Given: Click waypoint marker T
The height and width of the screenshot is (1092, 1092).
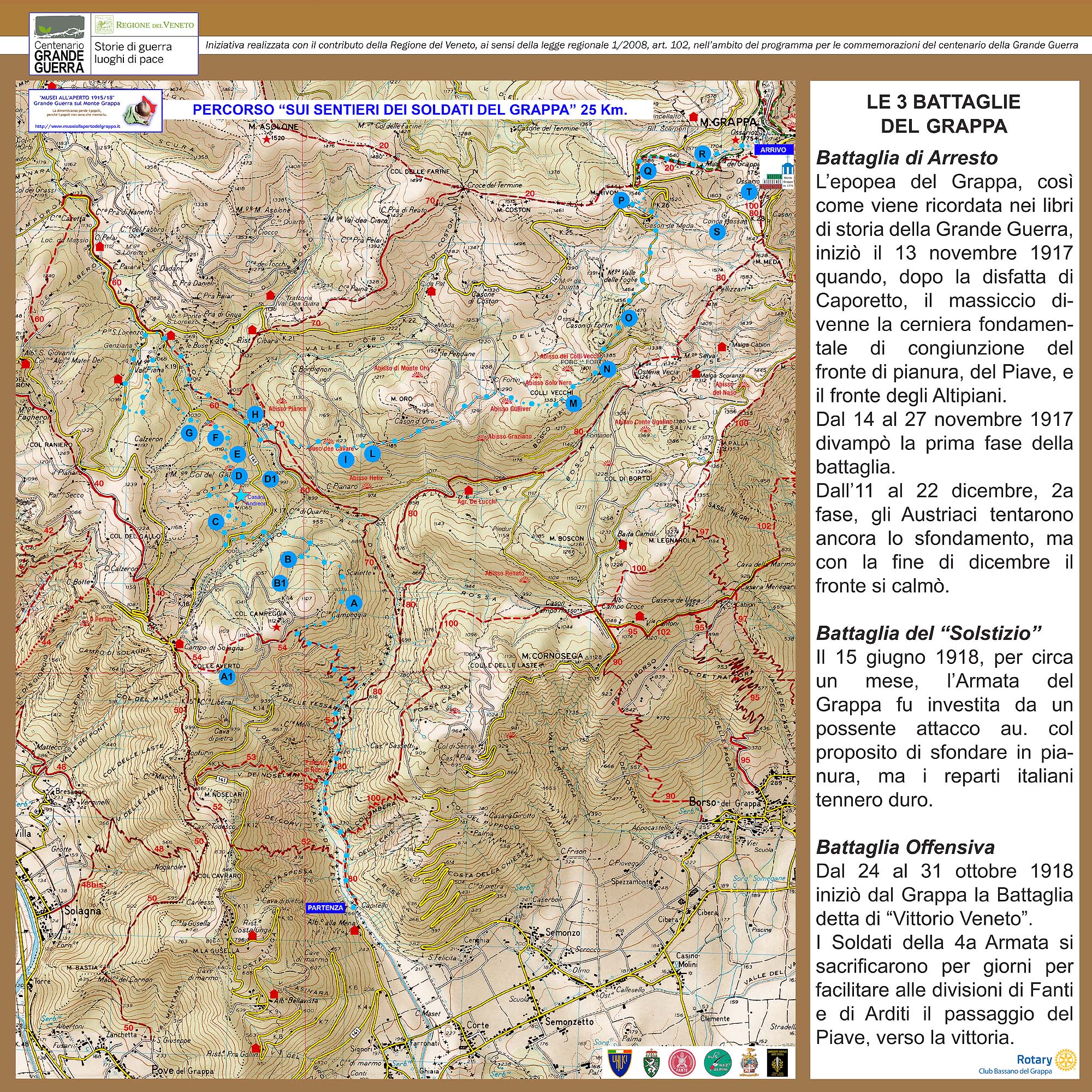Looking at the screenshot, I should tap(750, 192).
